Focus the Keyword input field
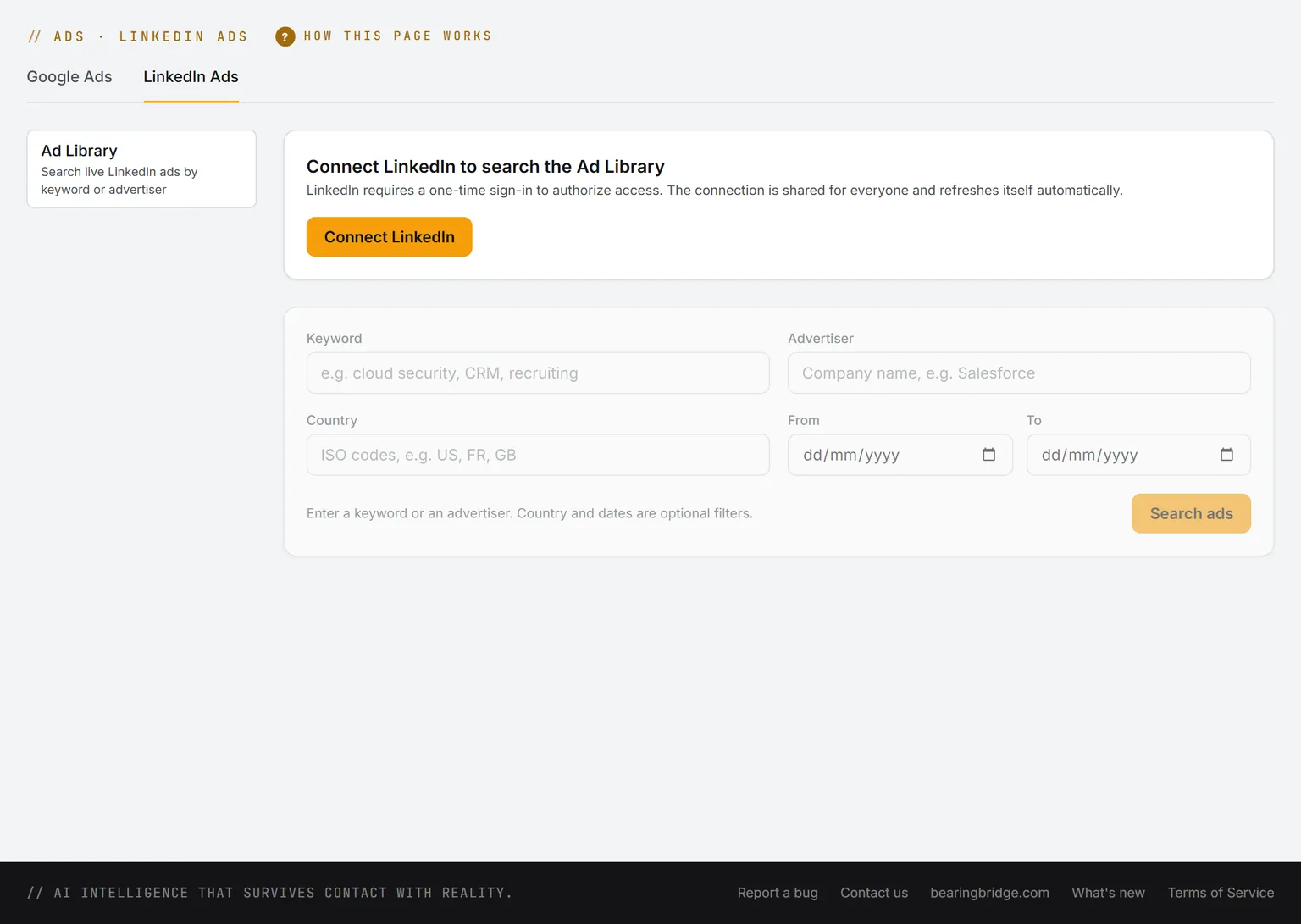Viewport: 1301px width, 924px height. tap(538, 373)
